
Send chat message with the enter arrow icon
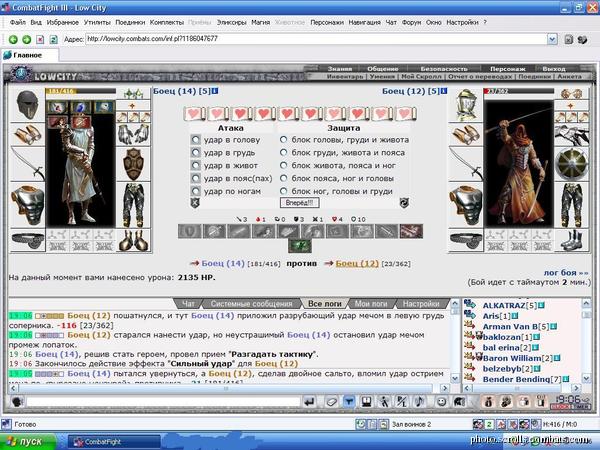click(x=310, y=402)
